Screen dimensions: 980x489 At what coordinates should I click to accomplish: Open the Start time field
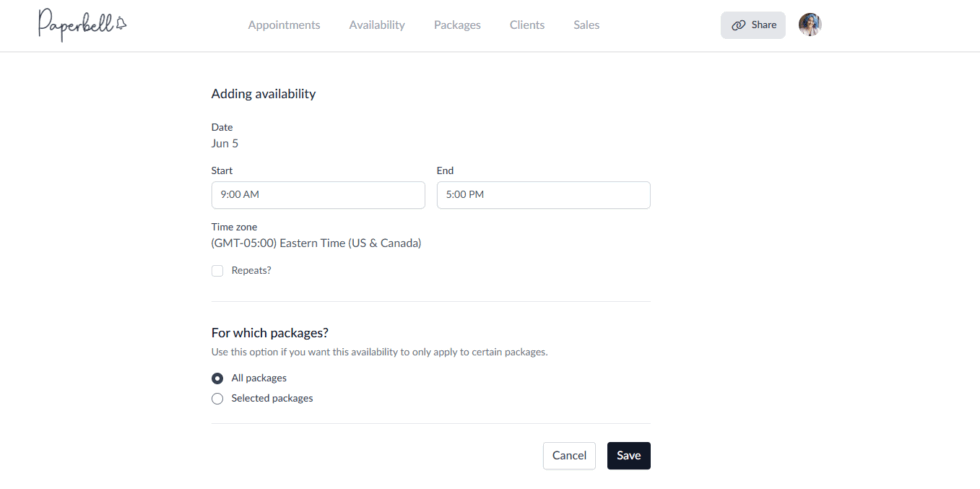tap(318, 195)
